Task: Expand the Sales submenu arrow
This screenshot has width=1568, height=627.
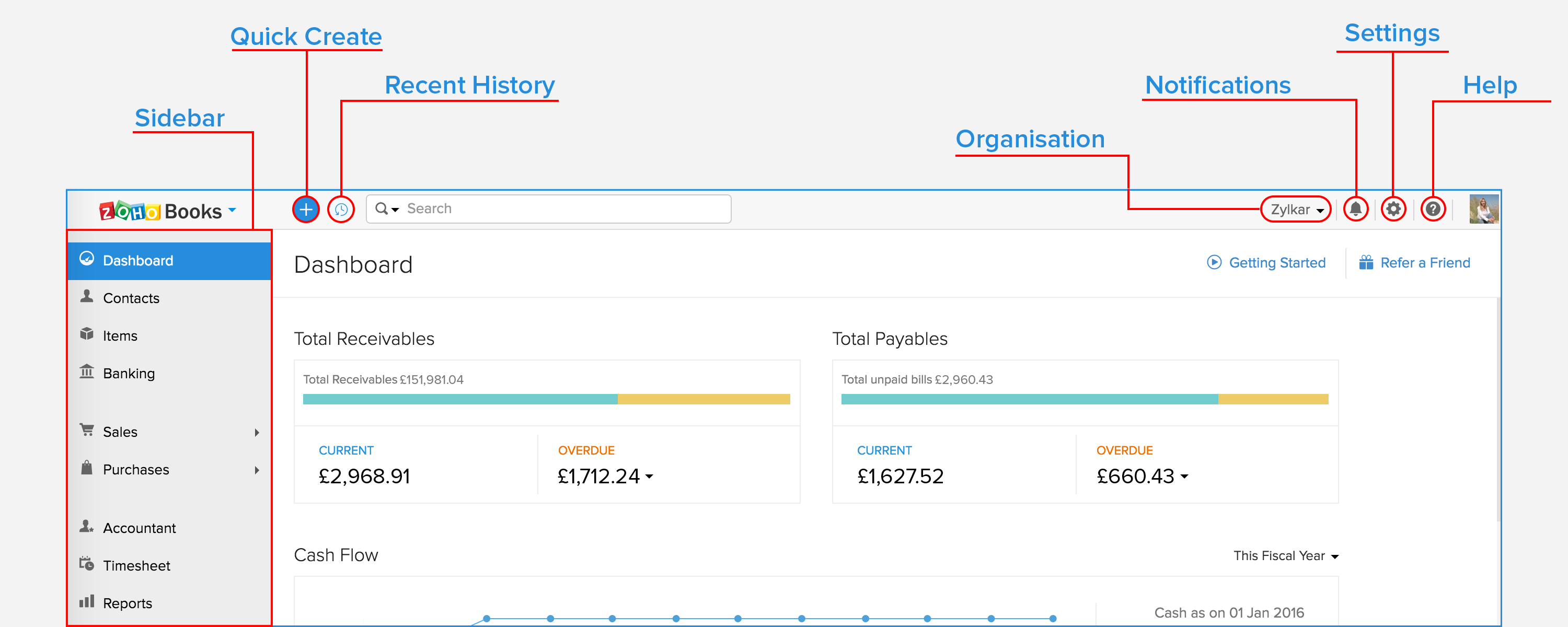Action: (257, 432)
